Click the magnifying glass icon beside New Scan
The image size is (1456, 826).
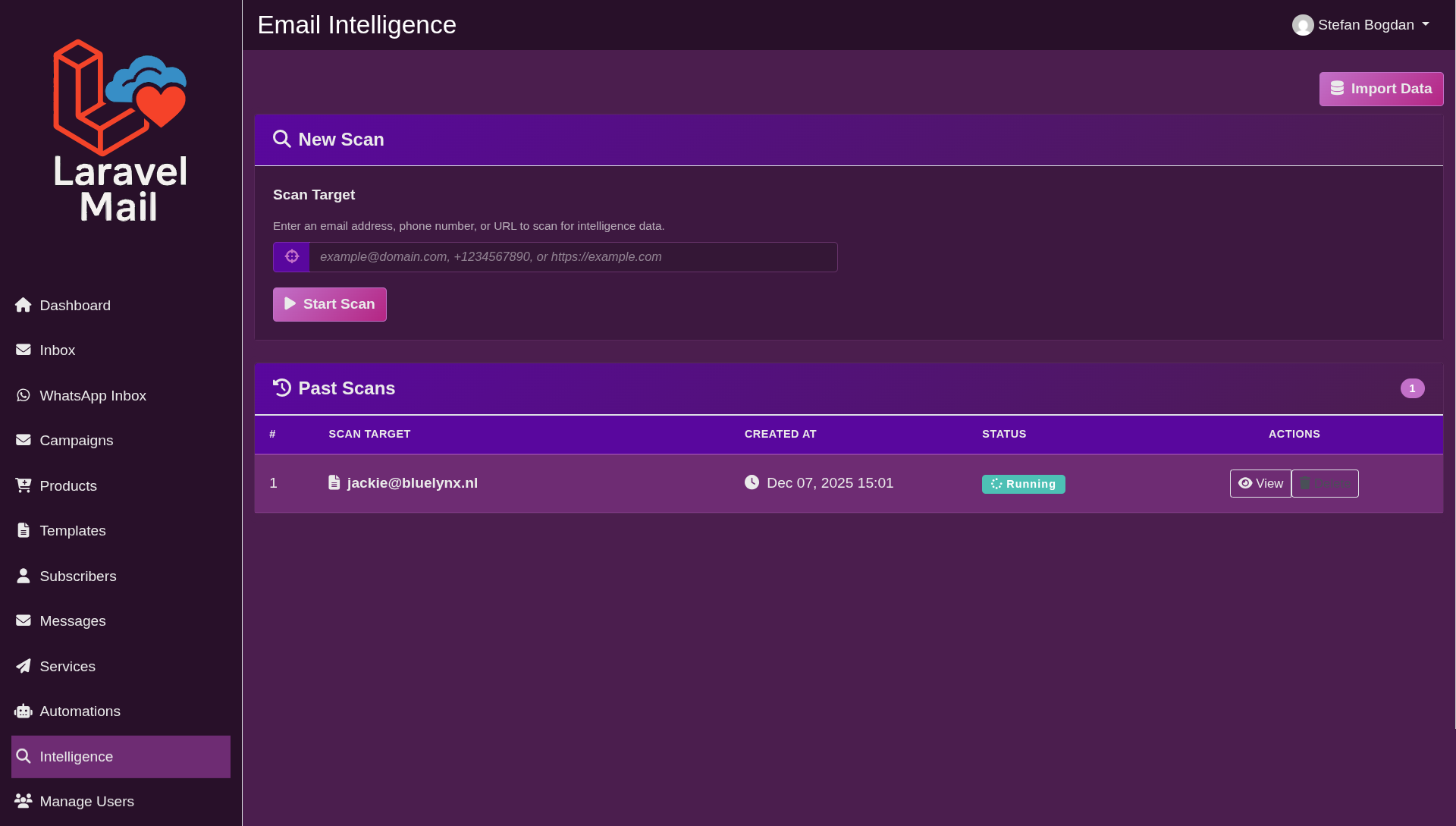click(x=281, y=139)
